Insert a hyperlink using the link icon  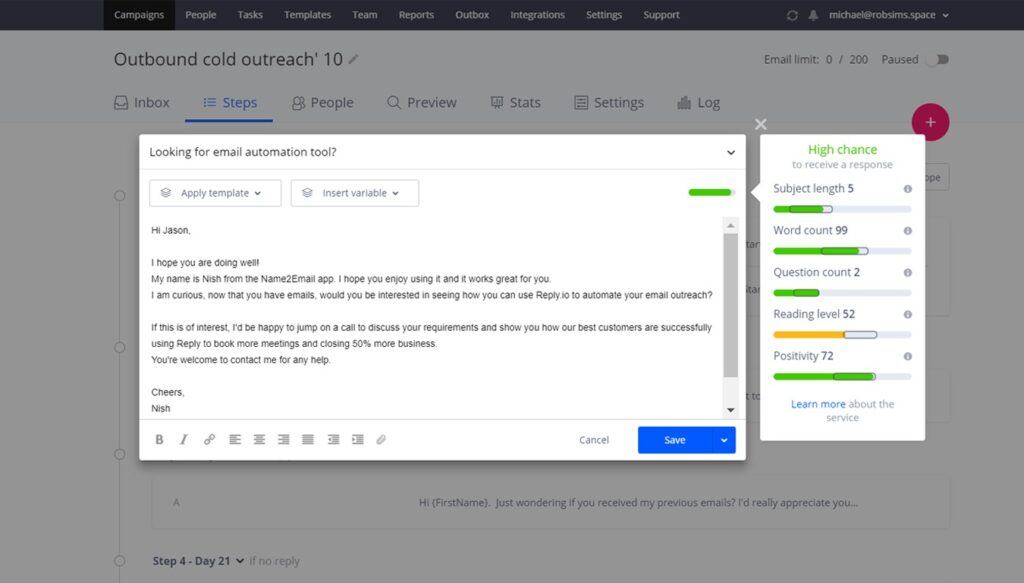pos(209,439)
